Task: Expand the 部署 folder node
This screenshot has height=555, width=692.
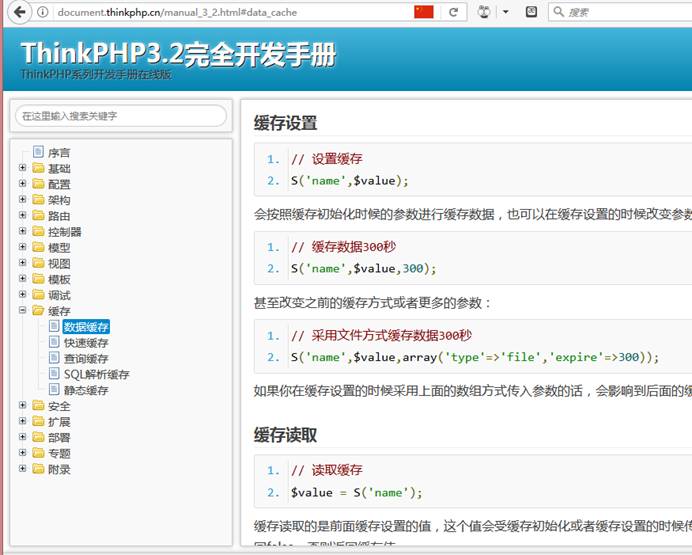Action: pyautogui.click(x=23, y=437)
